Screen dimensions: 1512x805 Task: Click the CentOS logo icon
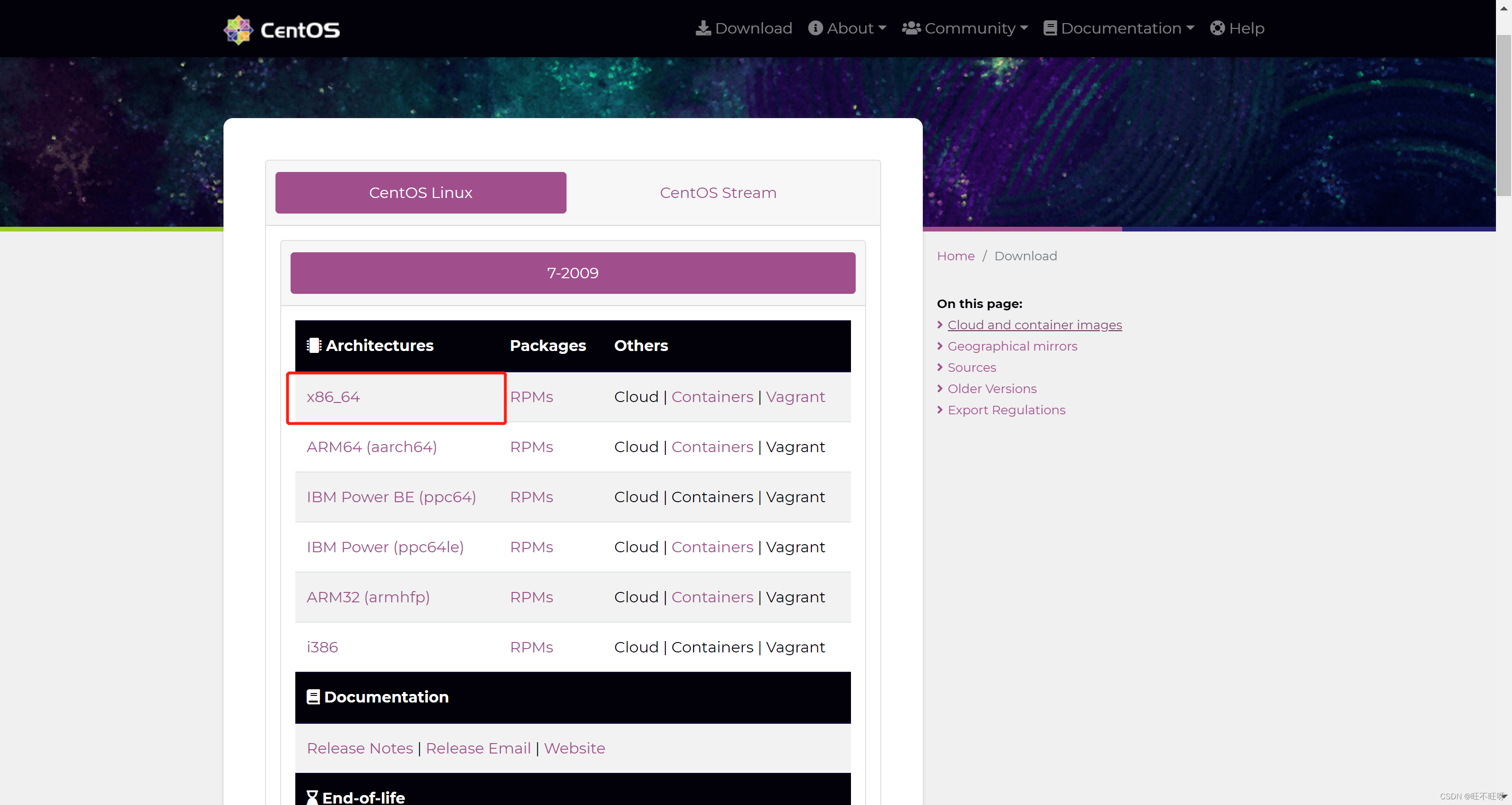(237, 28)
